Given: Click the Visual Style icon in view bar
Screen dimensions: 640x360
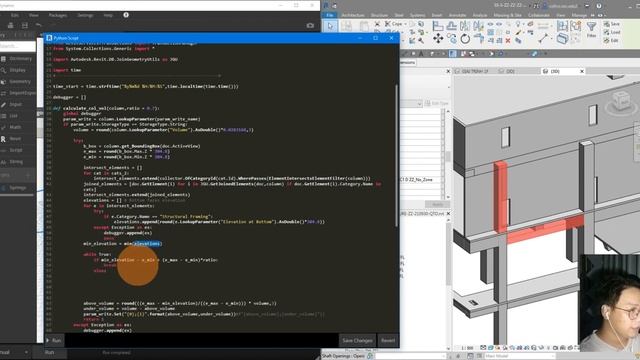Looking at the screenshot, I should point(491,348).
